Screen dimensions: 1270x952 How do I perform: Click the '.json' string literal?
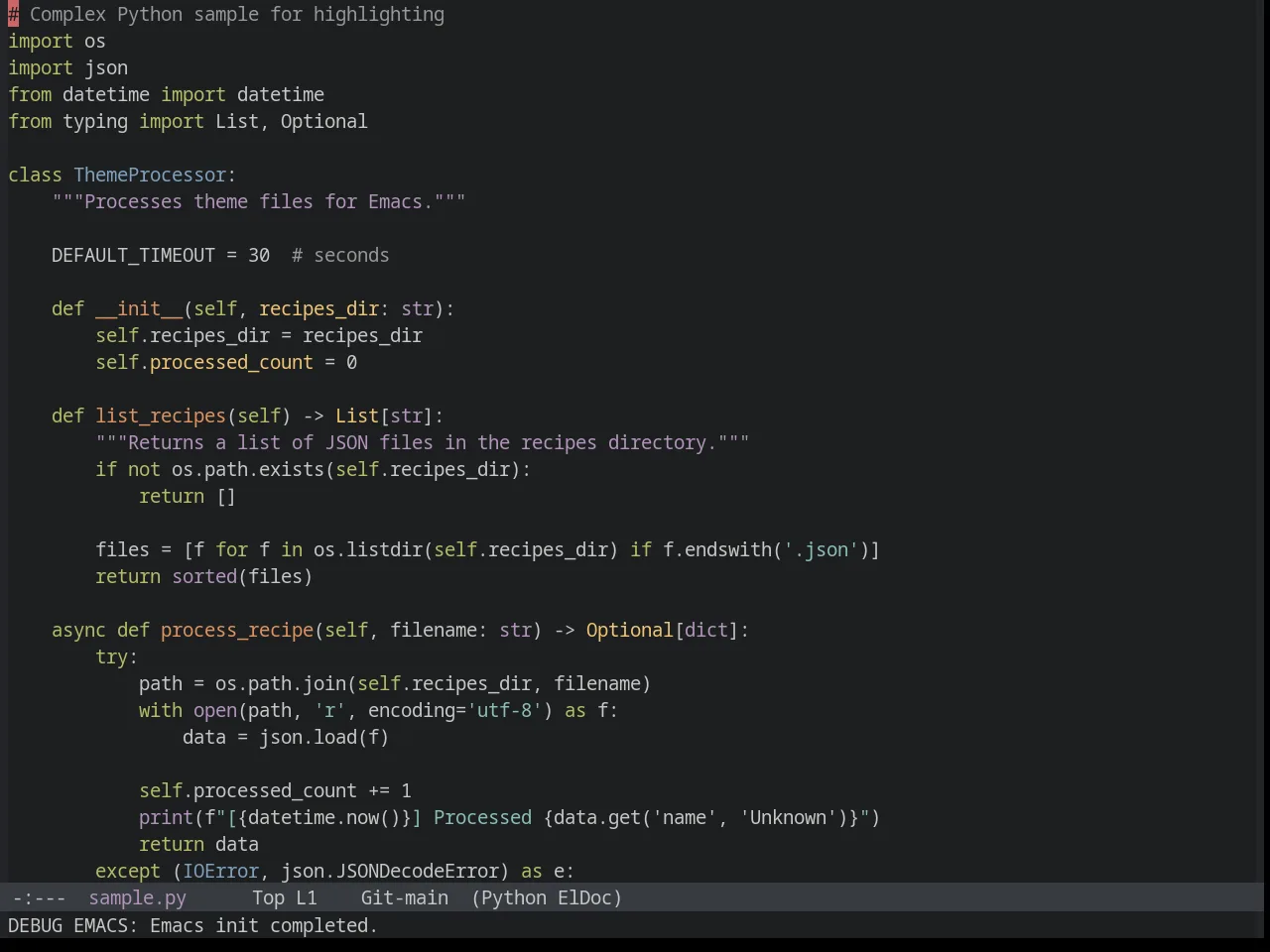coord(821,549)
